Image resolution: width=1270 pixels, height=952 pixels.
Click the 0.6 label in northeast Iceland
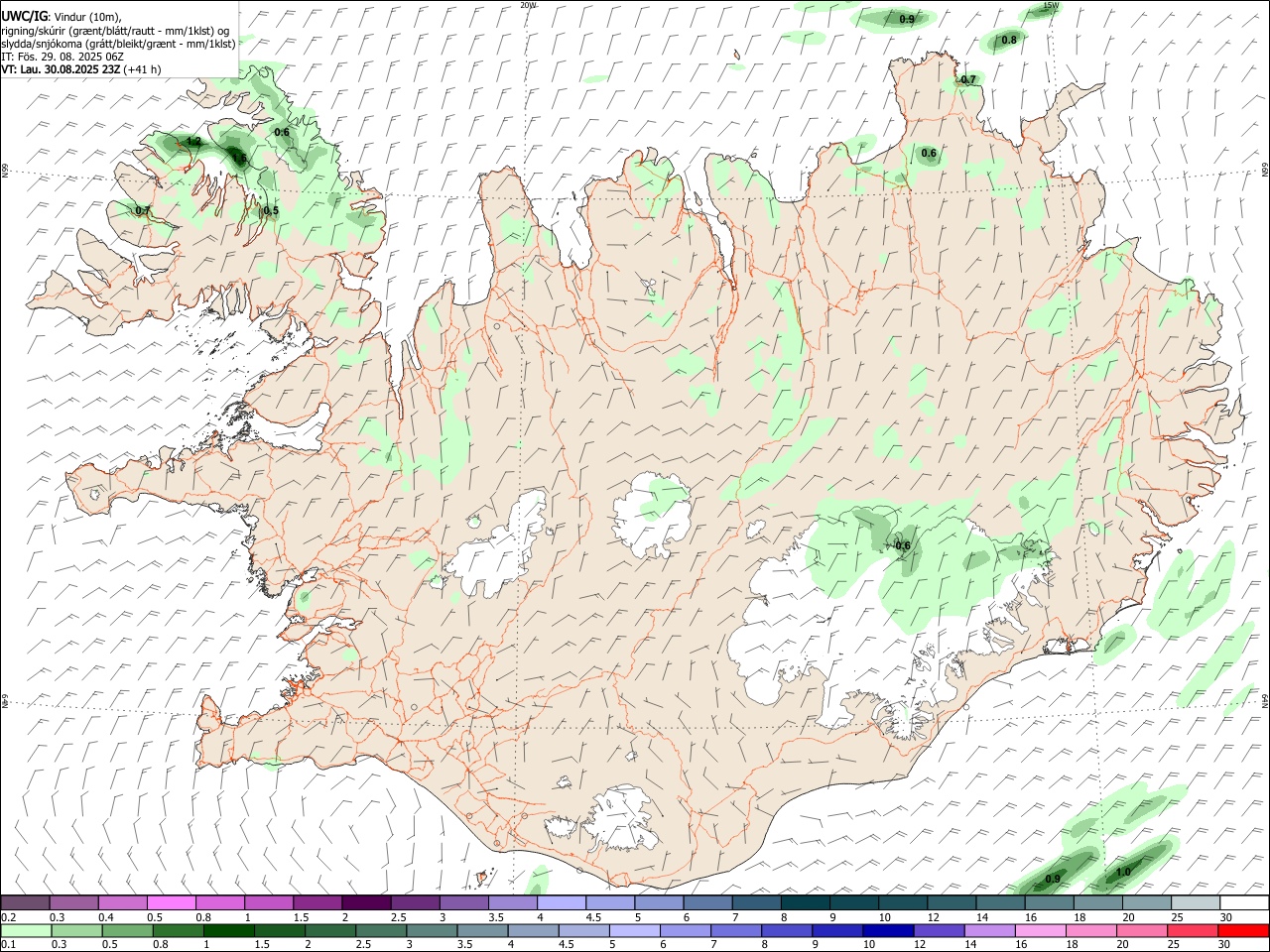(929, 153)
